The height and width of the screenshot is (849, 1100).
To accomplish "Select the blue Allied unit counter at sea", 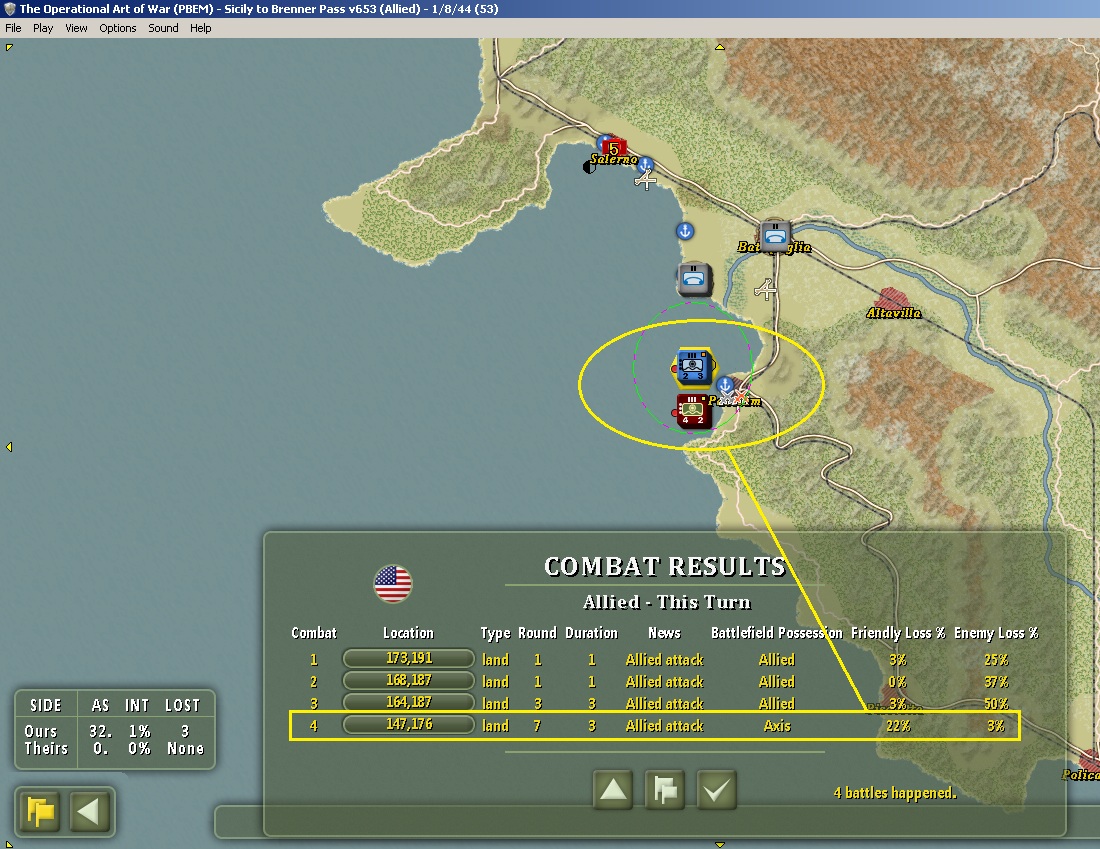I will point(693,367).
